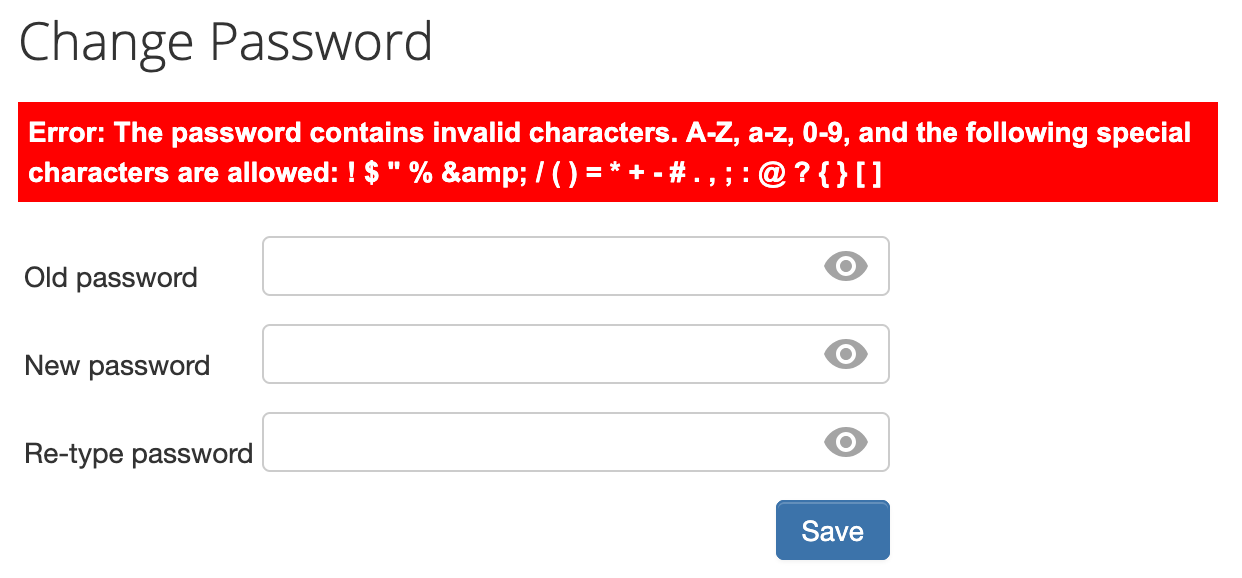Tap the eye icon beside New password
Screen dimensions: 1242x578
(x=845, y=354)
